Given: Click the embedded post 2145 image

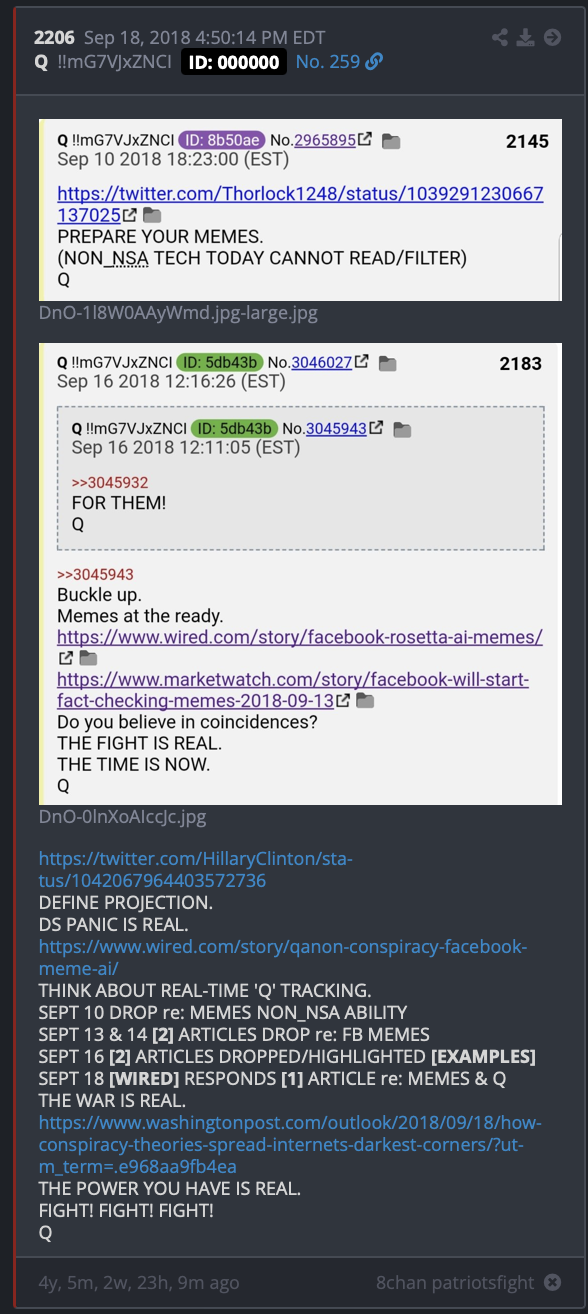Looking at the screenshot, I should [300, 210].
